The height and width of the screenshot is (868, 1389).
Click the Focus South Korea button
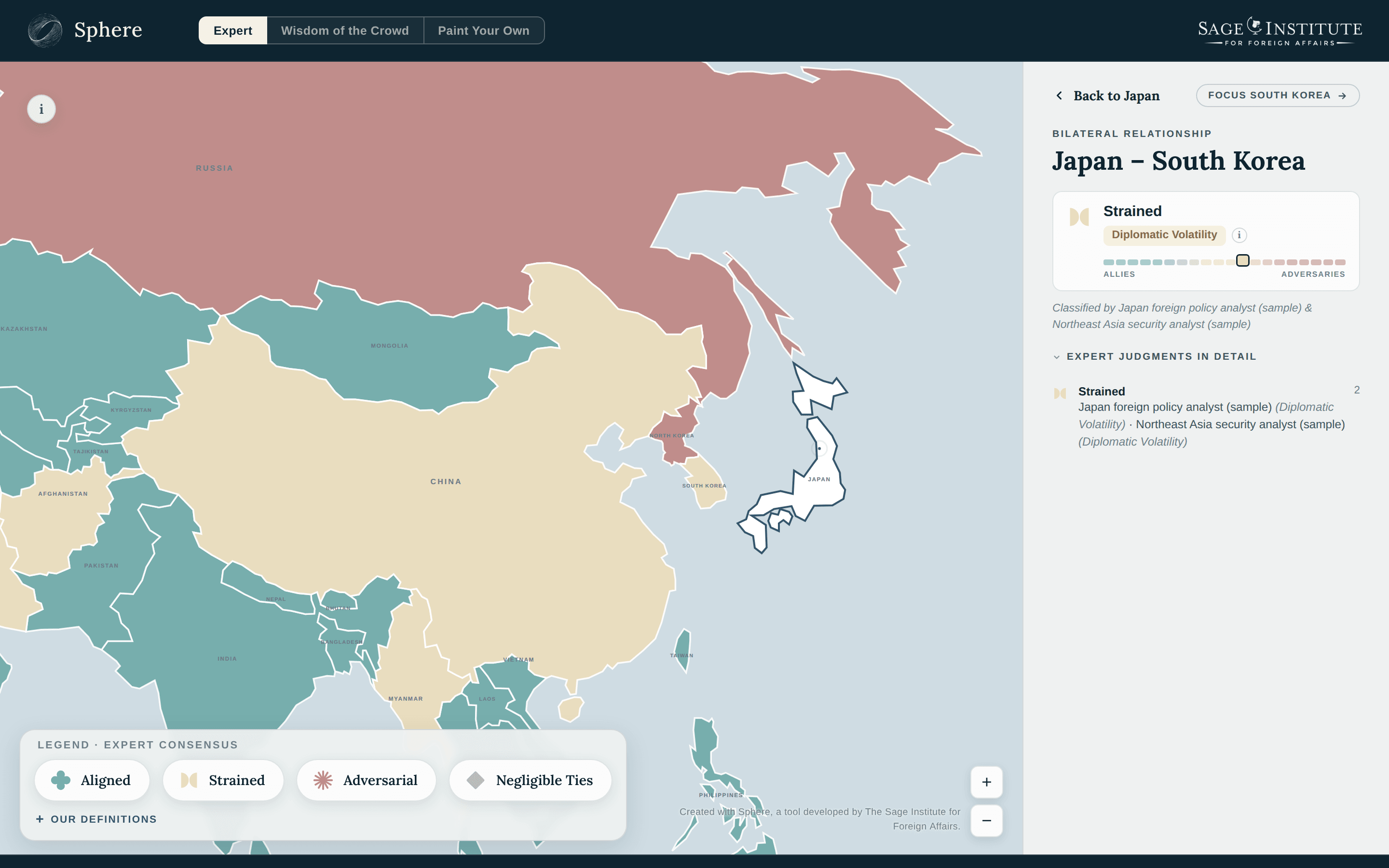(1278, 95)
